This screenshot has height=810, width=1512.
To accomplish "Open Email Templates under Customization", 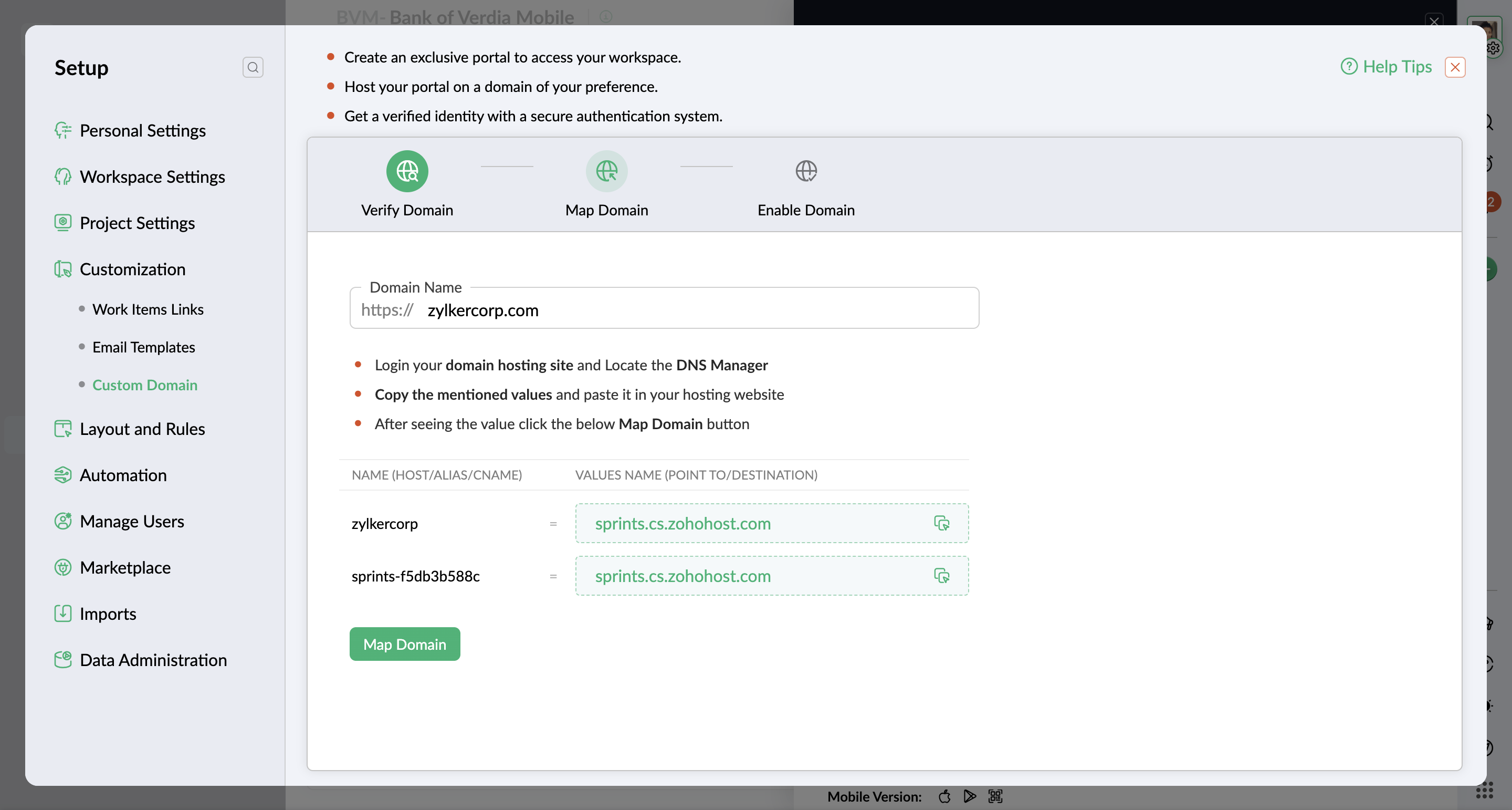I will coord(144,347).
